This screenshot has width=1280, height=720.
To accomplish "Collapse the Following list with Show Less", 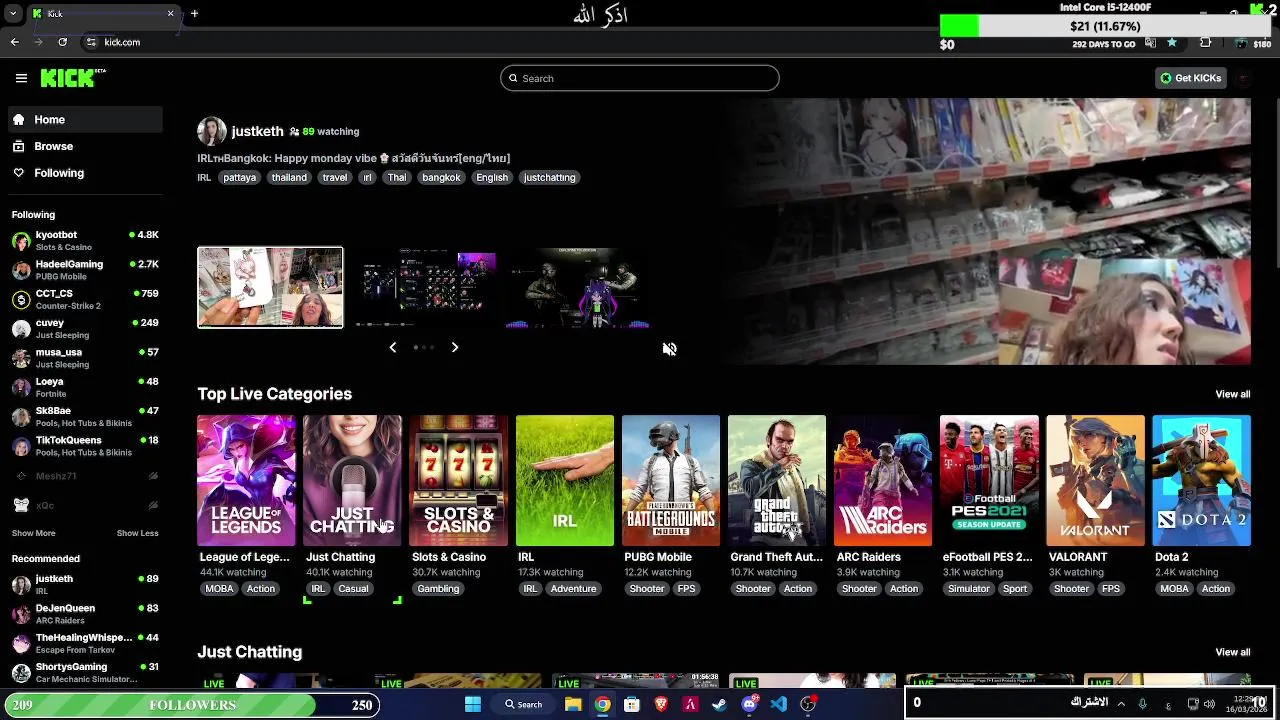I will [138, 533].
